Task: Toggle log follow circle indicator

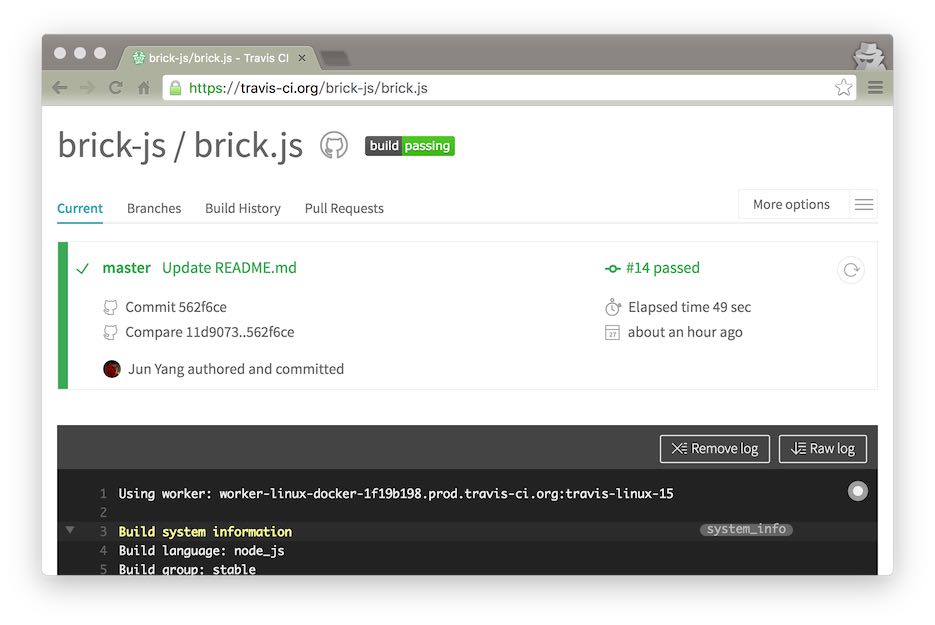Action: 857,491
